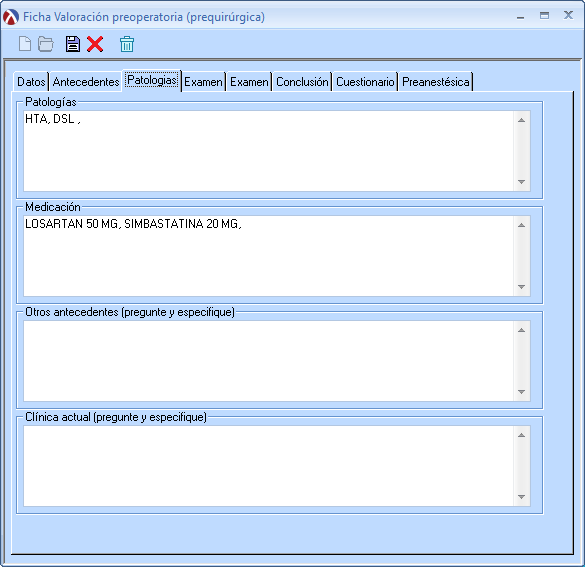Cancel changes with the red X icon
Viewport: 585px width, 567px height.
[95, 44]
